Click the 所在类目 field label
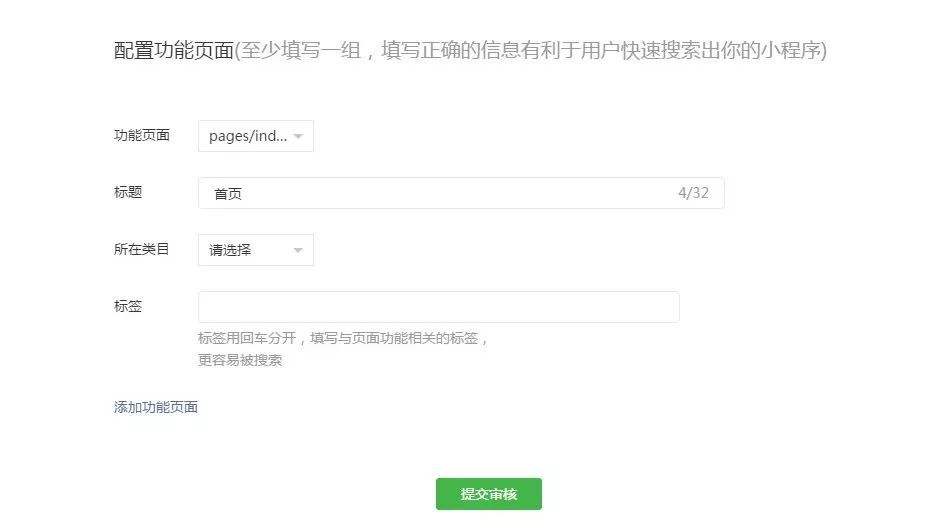 [142, 249]
